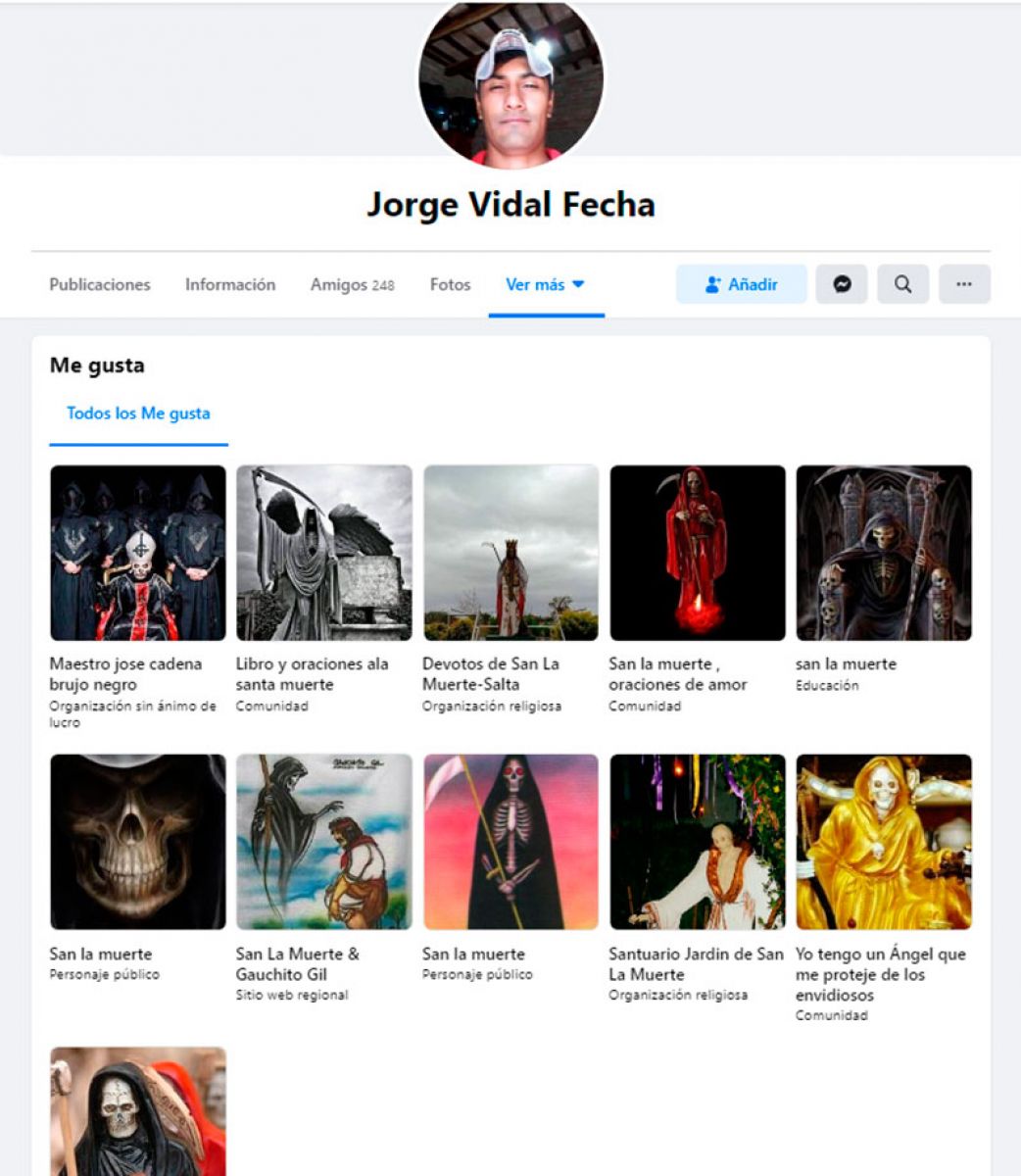Screen dimensions: 1021x1176
Task: Open Messenger chat icon button
Action: [841, 284]
